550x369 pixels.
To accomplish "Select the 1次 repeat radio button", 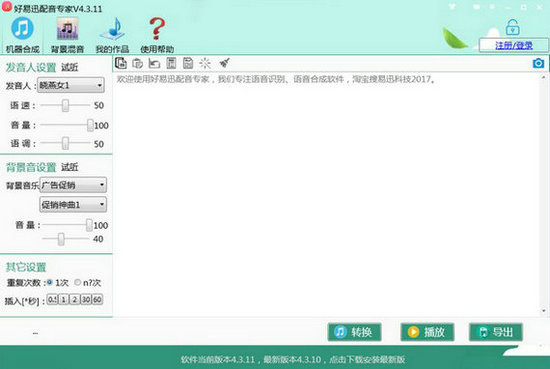I will tap(49, 282).
